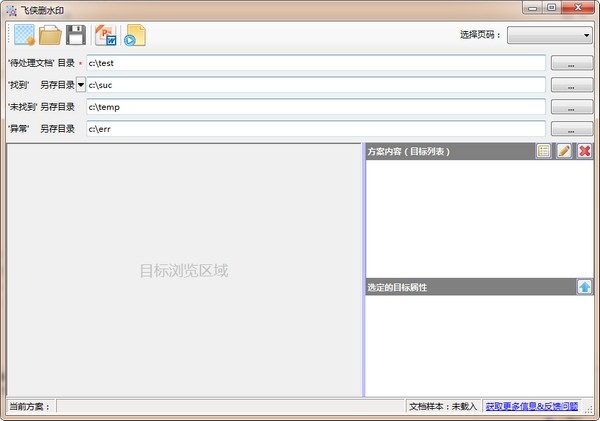The width and height of the screenshot is (600, 421).
Task: Click the pencil edit icon in 方案内容 header
Action: tap(564, 151)
